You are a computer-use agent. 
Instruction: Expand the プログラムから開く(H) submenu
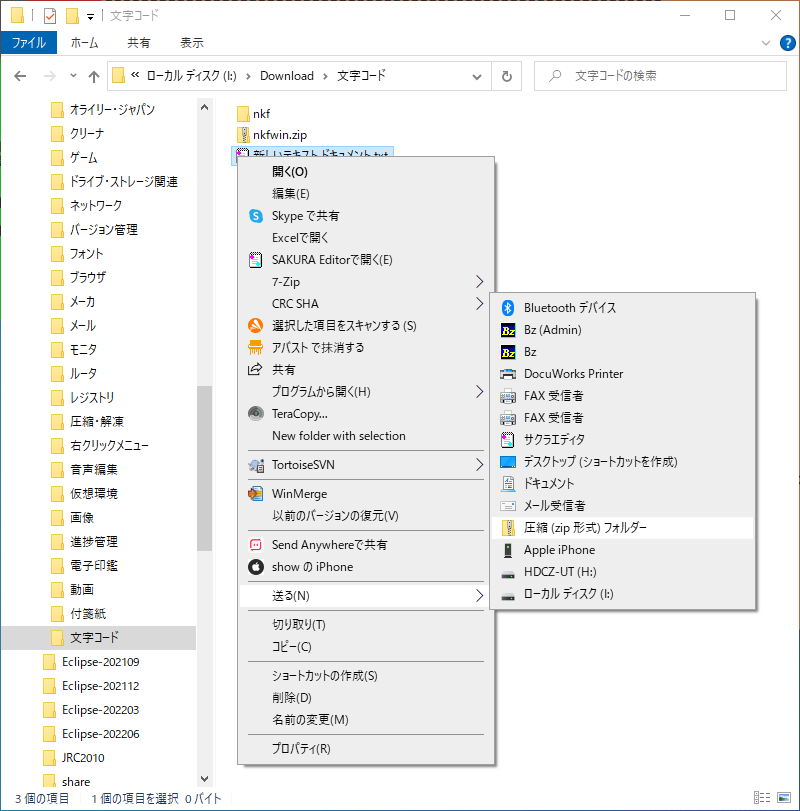point(479,392)
